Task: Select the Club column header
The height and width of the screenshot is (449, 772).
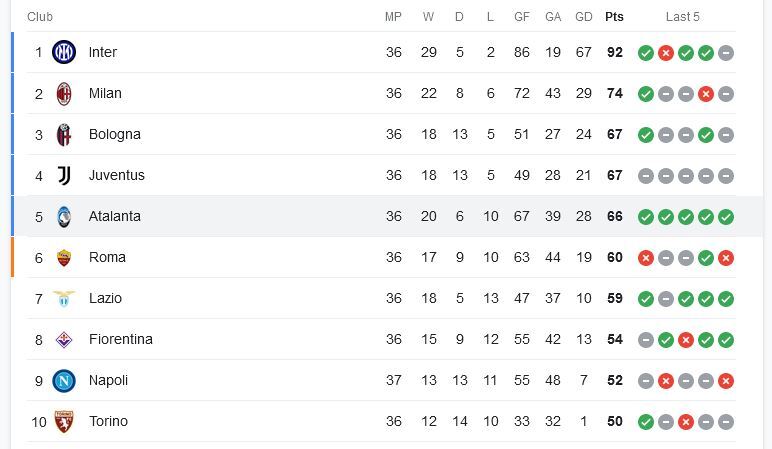Action: [40, 17]
